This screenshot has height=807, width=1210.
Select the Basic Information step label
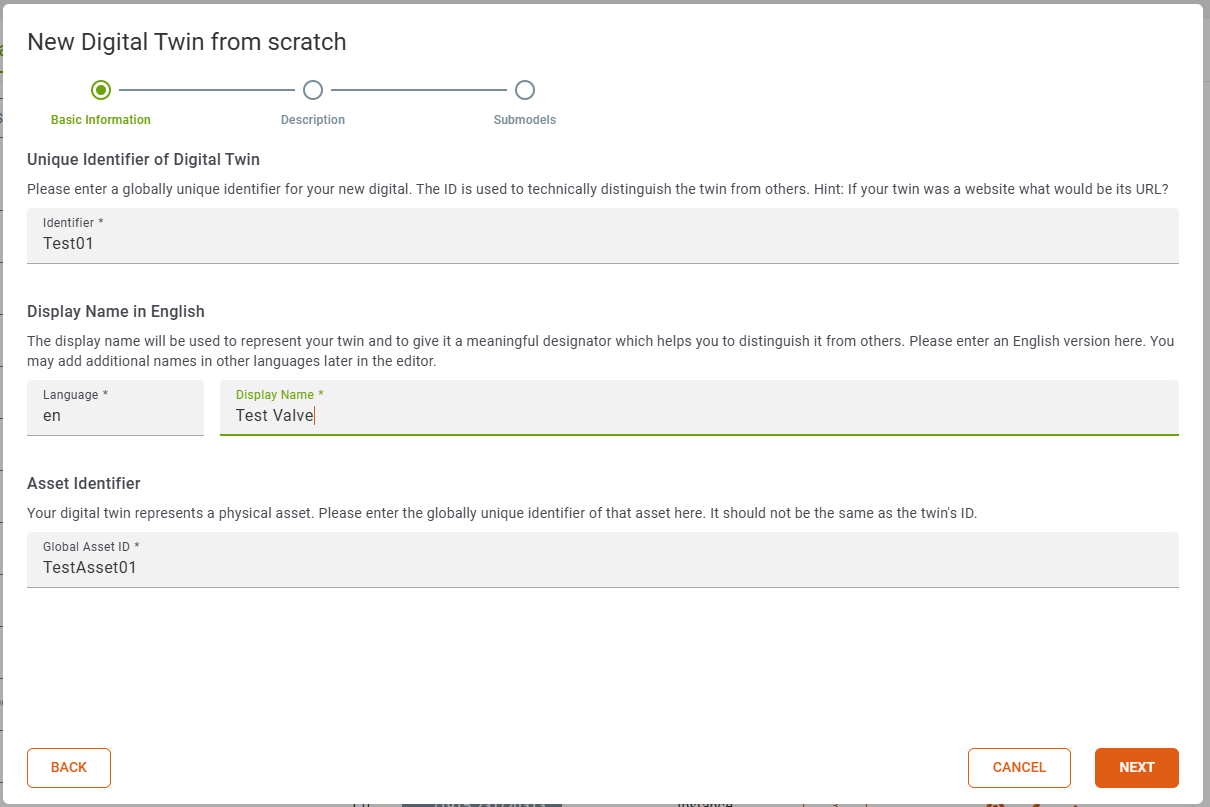[101, 120]
